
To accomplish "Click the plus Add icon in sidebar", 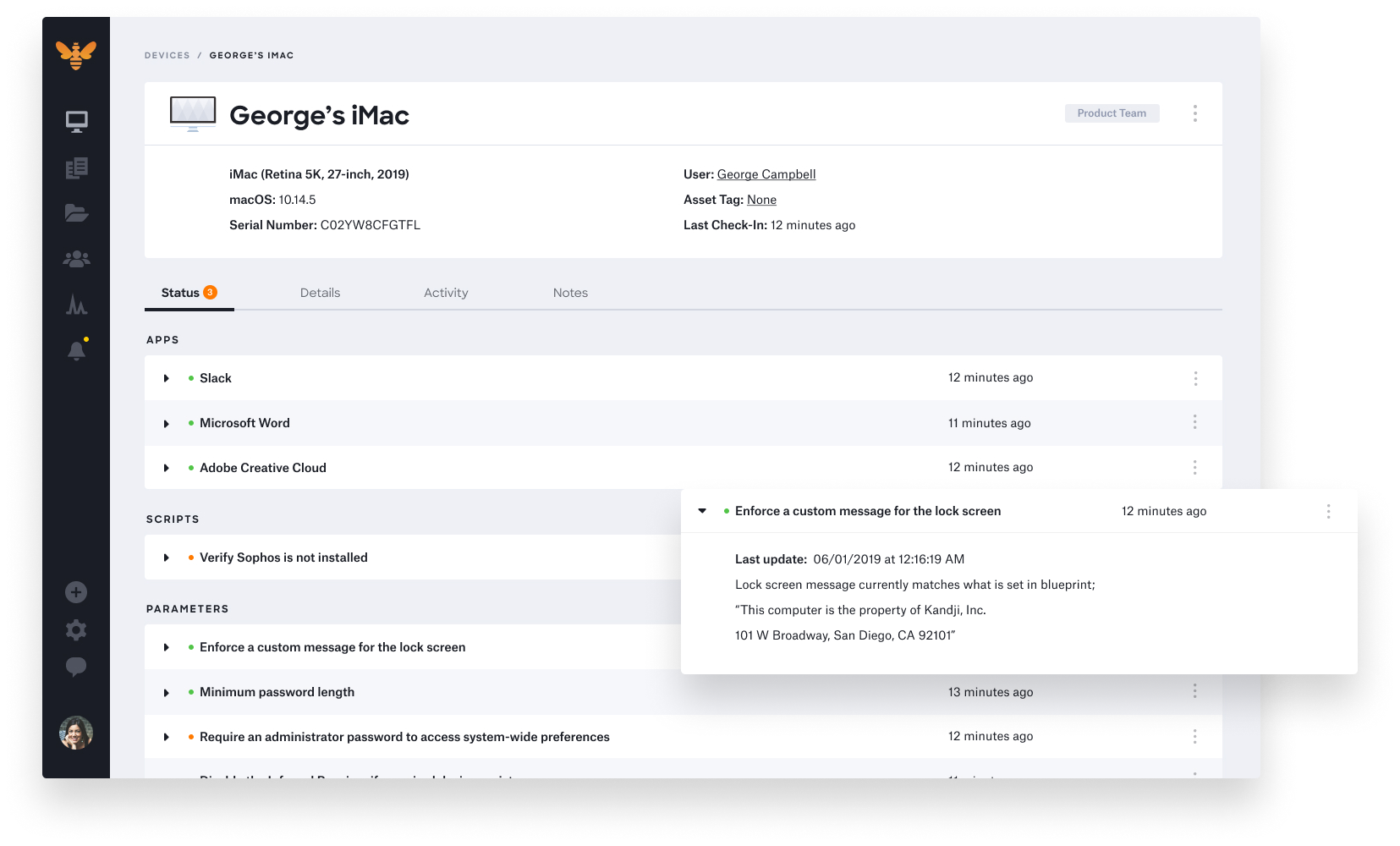I will [x=76, y=592].
